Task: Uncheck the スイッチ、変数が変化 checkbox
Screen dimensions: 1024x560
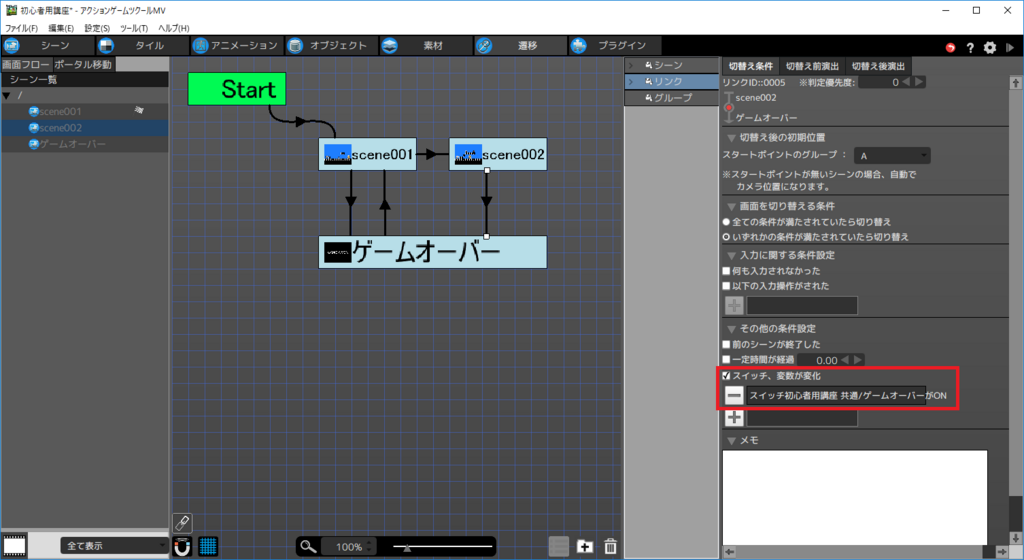Action: (x=726, y=376)
